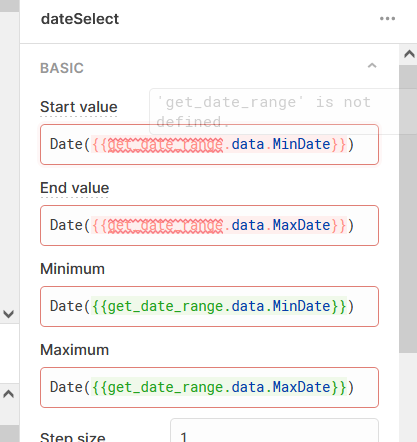Screen dimensions: 417x442
Task: Click the Step size input field
Action: pyautogui.click(x=274, y=431)
